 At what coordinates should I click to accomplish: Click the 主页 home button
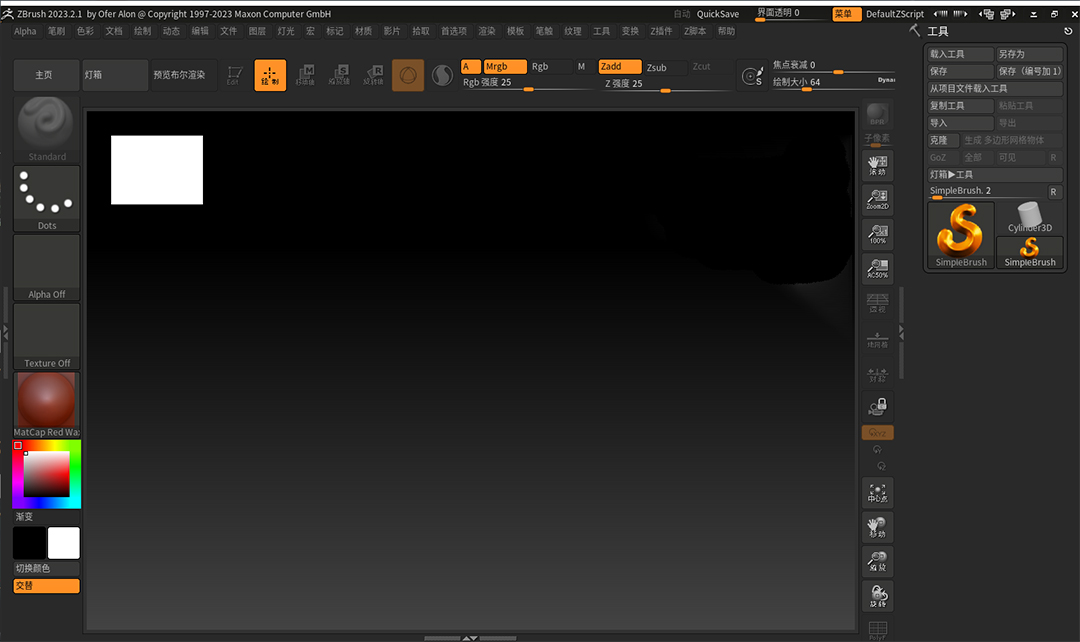[x=46, y=75]
